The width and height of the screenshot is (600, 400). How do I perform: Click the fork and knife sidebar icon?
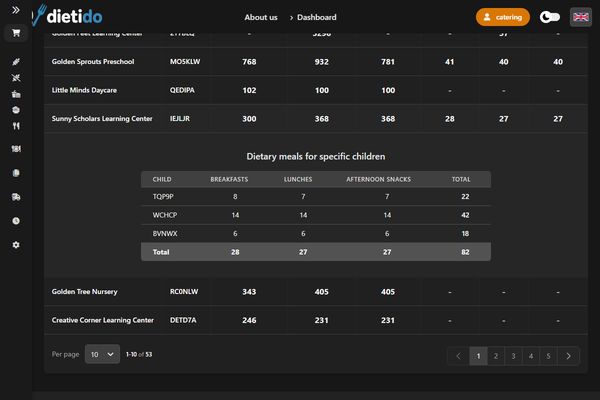point(15,127)
